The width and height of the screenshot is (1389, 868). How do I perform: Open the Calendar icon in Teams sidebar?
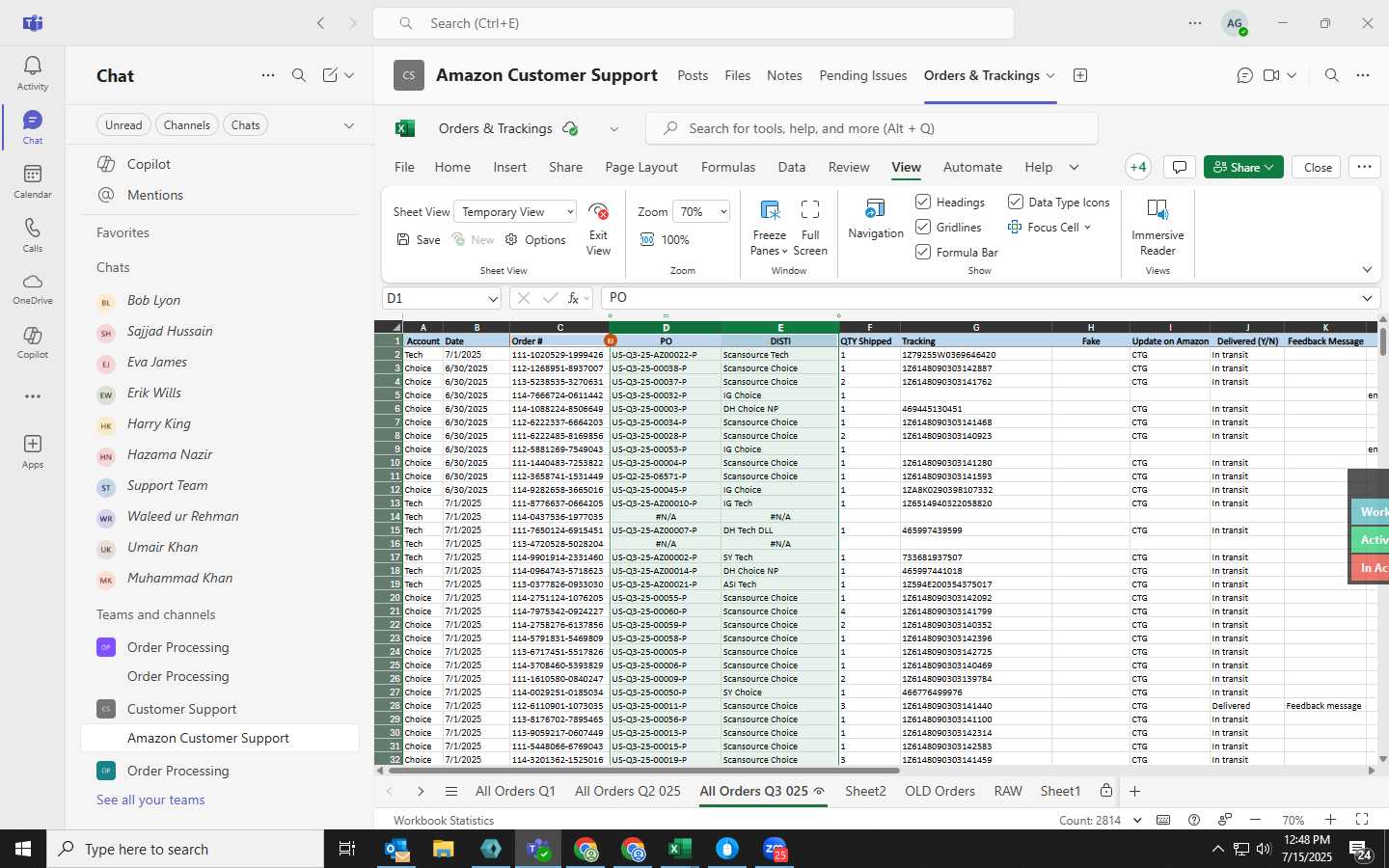(32, 181)
